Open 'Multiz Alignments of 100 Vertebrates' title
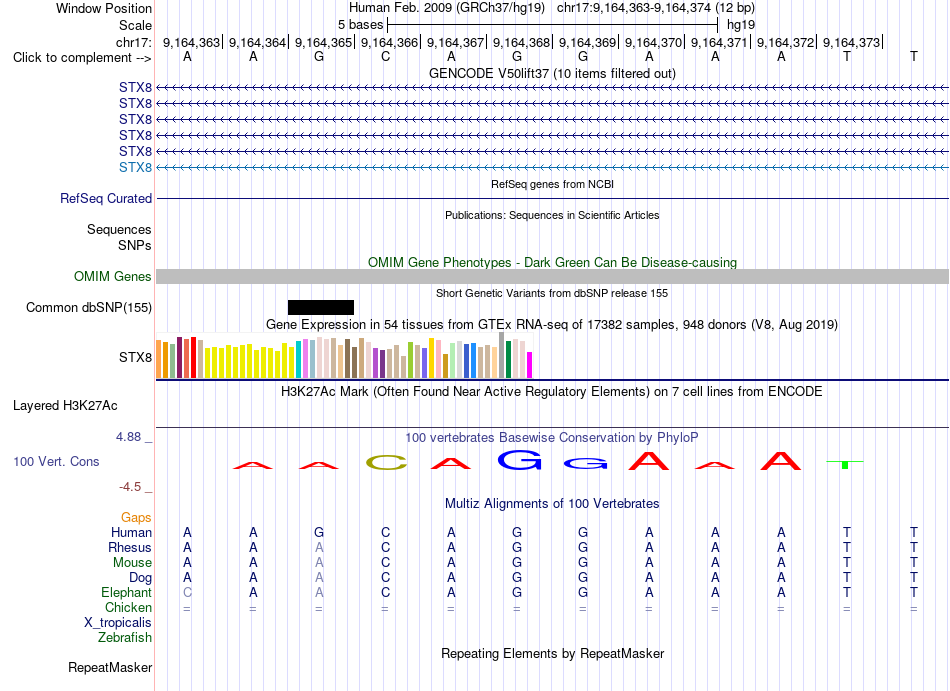Screen dimensions: 950x691 [x=552, y=503]
